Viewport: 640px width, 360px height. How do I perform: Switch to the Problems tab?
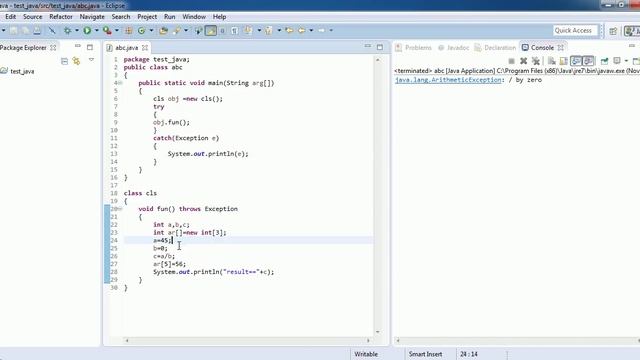[x=413, y=48]
